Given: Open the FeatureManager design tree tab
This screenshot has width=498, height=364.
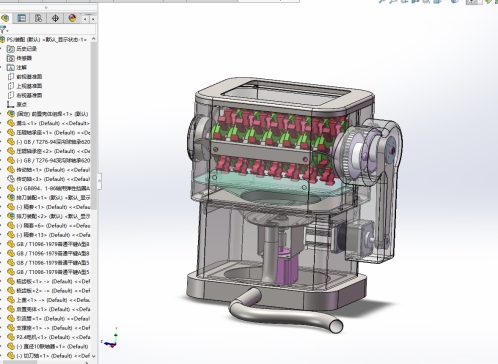Looking at the screenshot, I should tap(5, 18).
